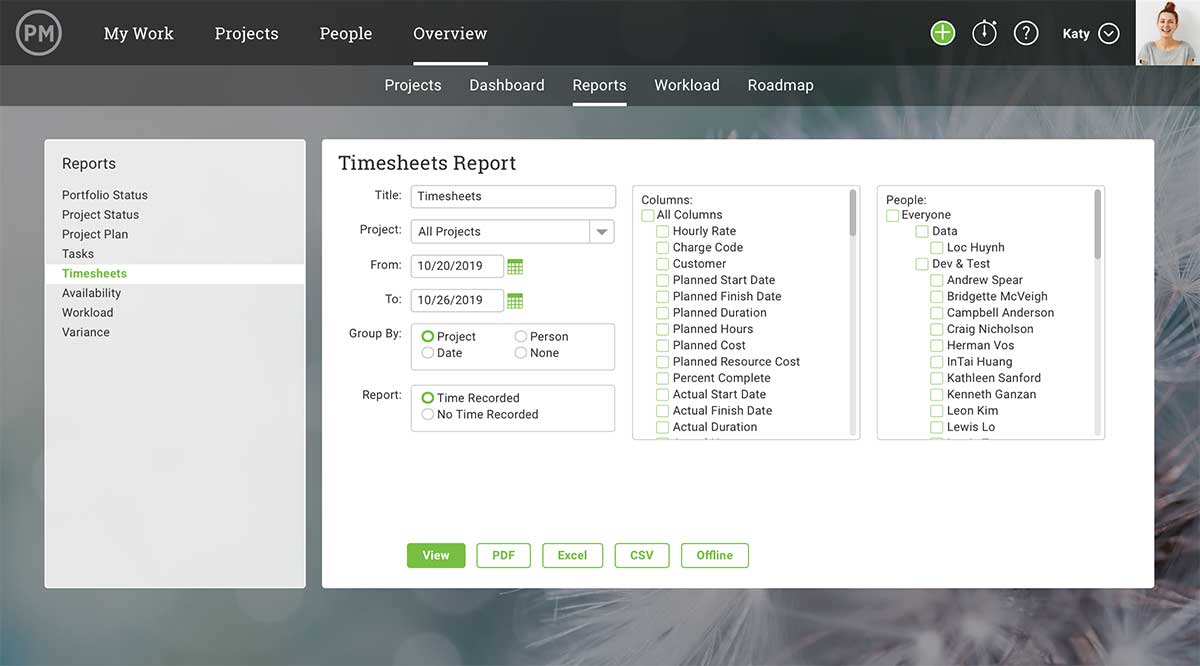Open the help question mark icon

tap(1026, 33)
